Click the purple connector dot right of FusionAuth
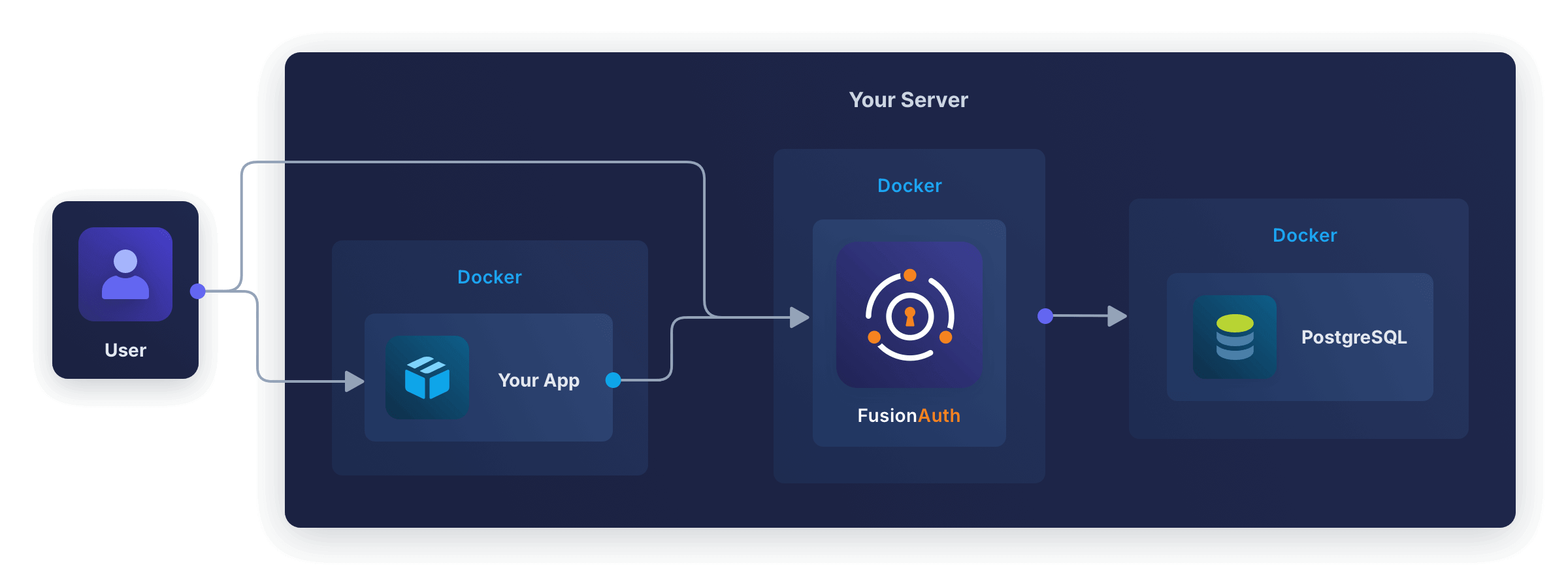The width and height of the screenshot is (1568, 580). click(1045, 316)
